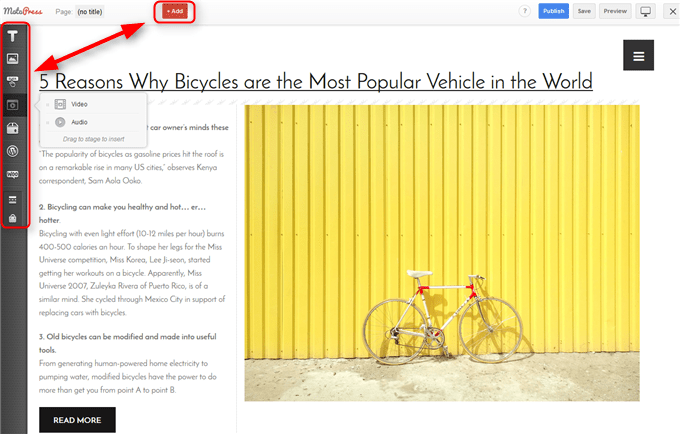Edit the page title field (no title)
The height and width of the screenshot is (434, 680).
click(90, 12)
